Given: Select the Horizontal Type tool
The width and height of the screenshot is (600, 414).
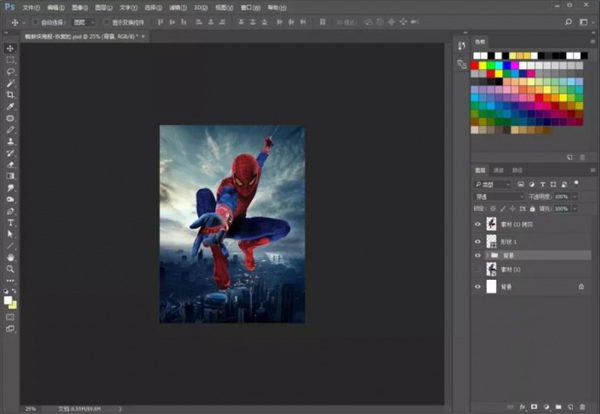Looking at the screenshot, I should click(x=11, y=222).
